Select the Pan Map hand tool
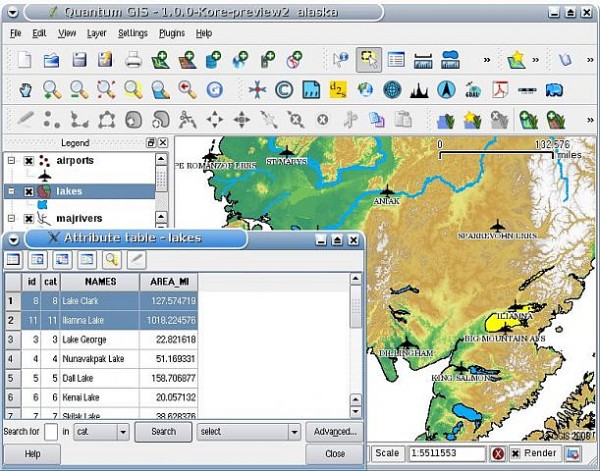 pos(25,90)
